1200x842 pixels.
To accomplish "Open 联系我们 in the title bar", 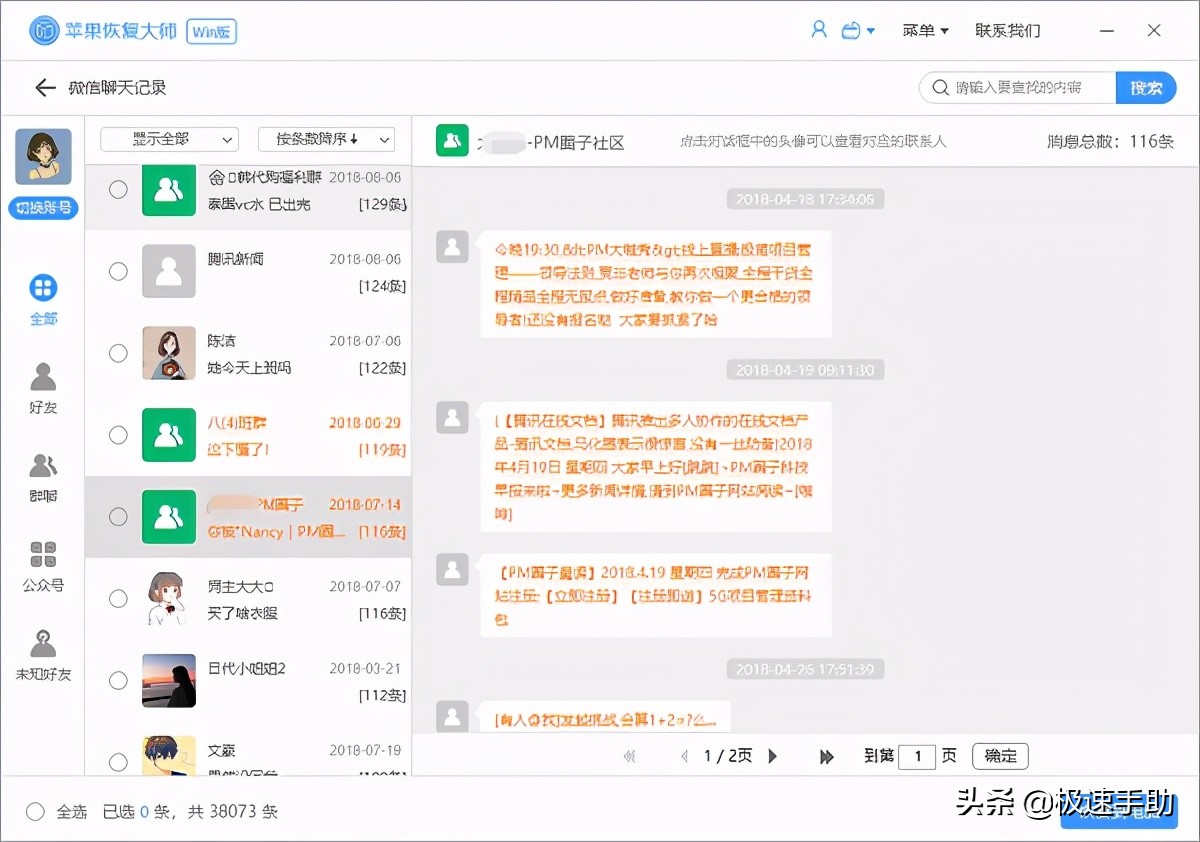I will point(1007,31).
